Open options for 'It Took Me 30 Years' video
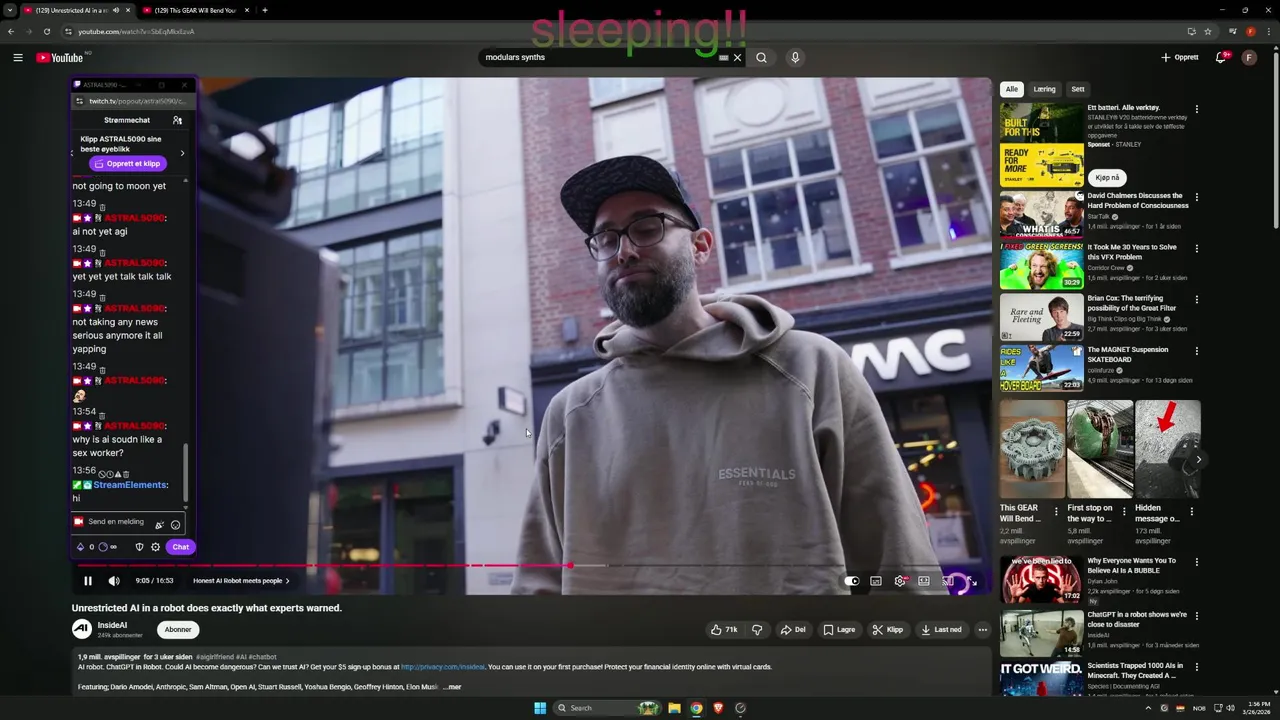 click(x=1196, y=248)
